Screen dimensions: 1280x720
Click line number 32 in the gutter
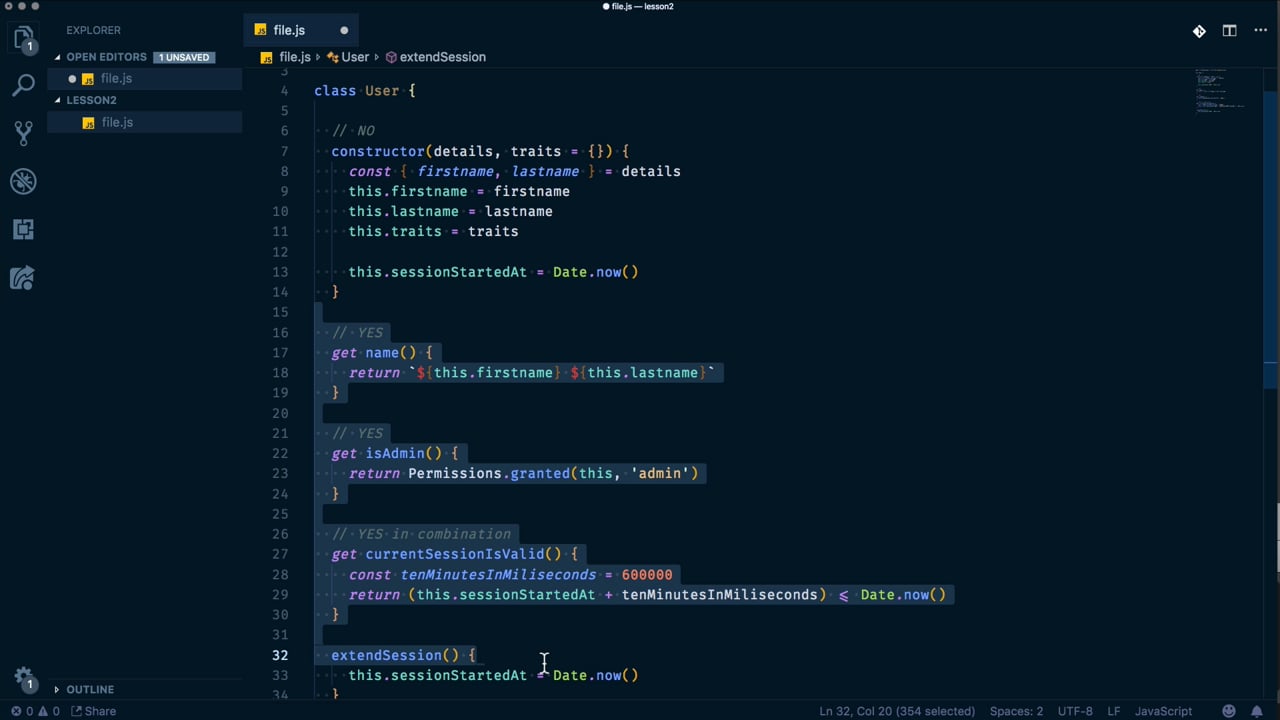[279, 655]
